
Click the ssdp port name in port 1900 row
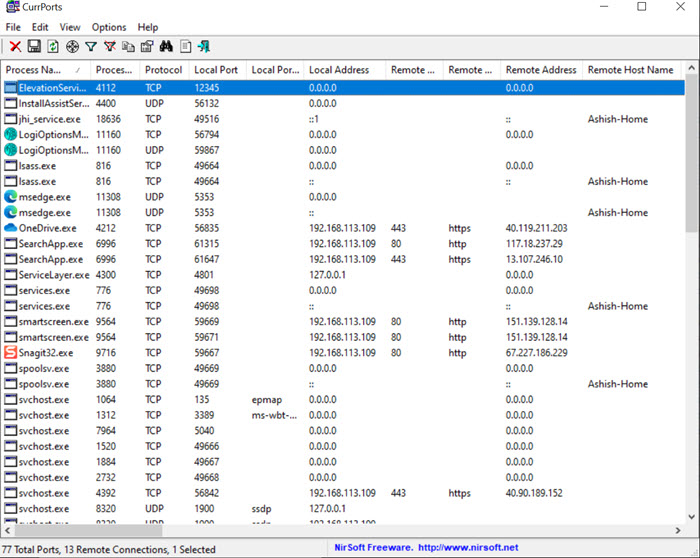point(261,509)
